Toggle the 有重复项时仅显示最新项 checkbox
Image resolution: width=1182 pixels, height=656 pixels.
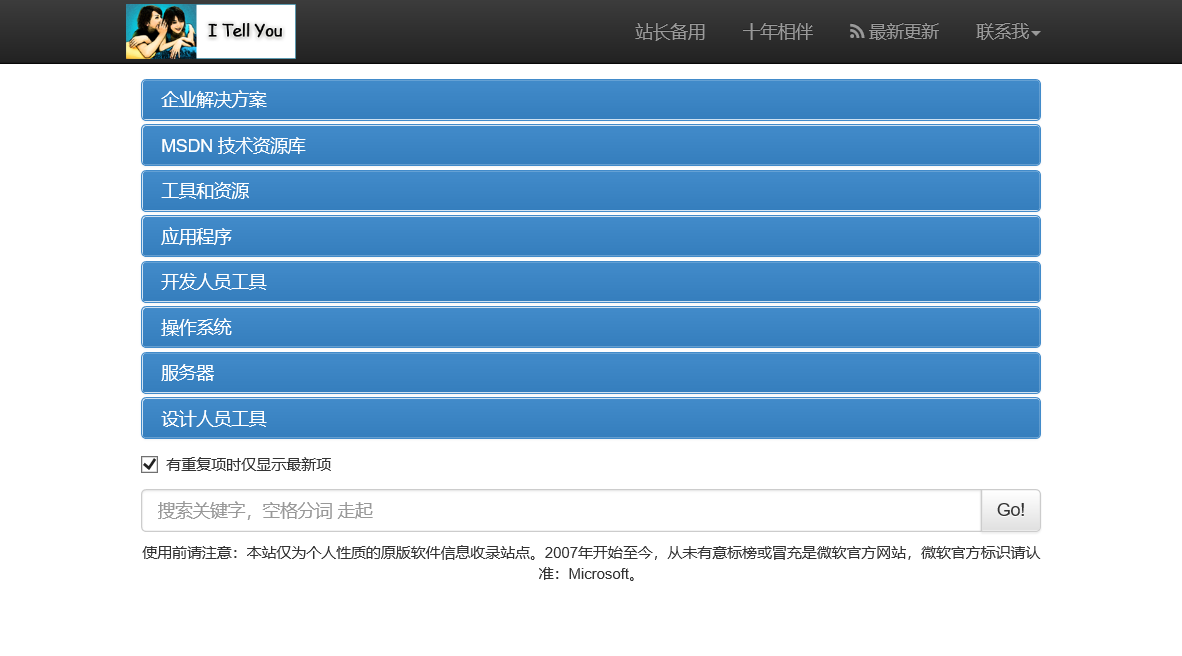tap(149, 464)
